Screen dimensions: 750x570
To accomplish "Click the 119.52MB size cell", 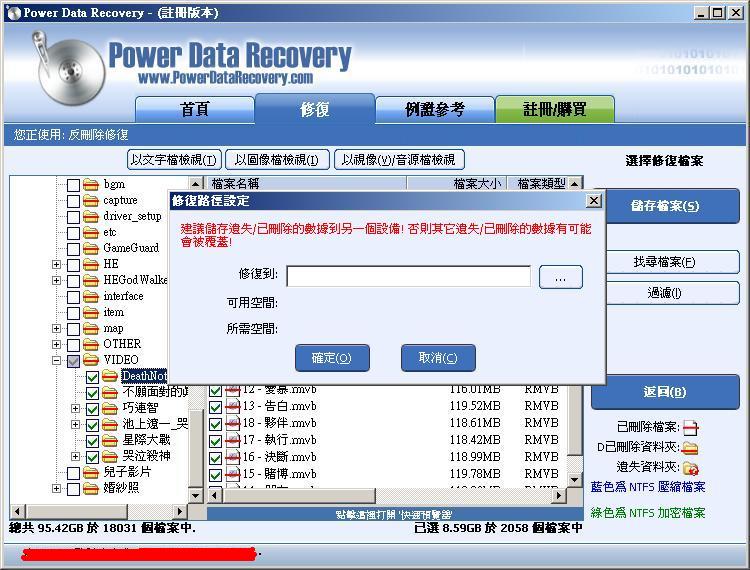I will point(474,406).
